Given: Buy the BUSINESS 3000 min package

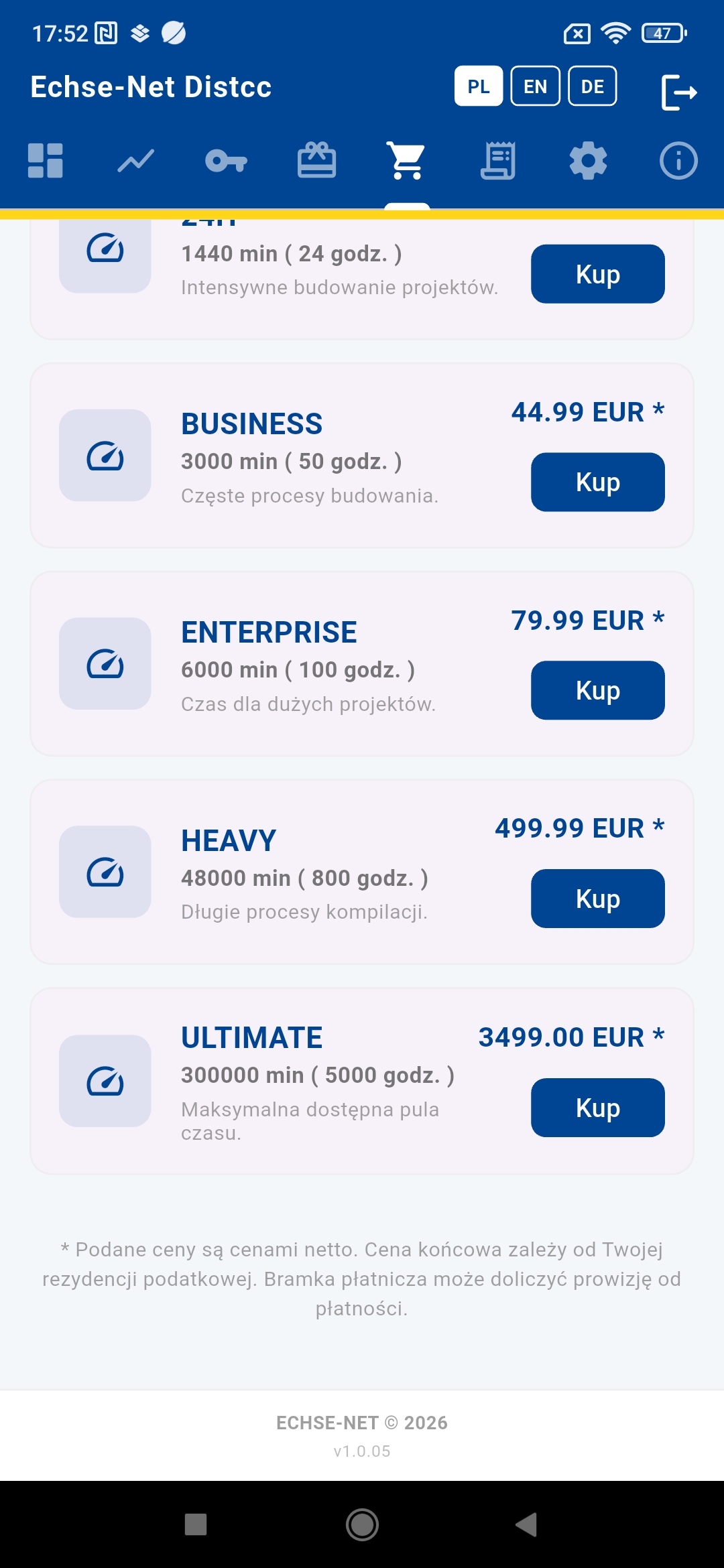Looking at the screenshot, I should click(598, 482).
